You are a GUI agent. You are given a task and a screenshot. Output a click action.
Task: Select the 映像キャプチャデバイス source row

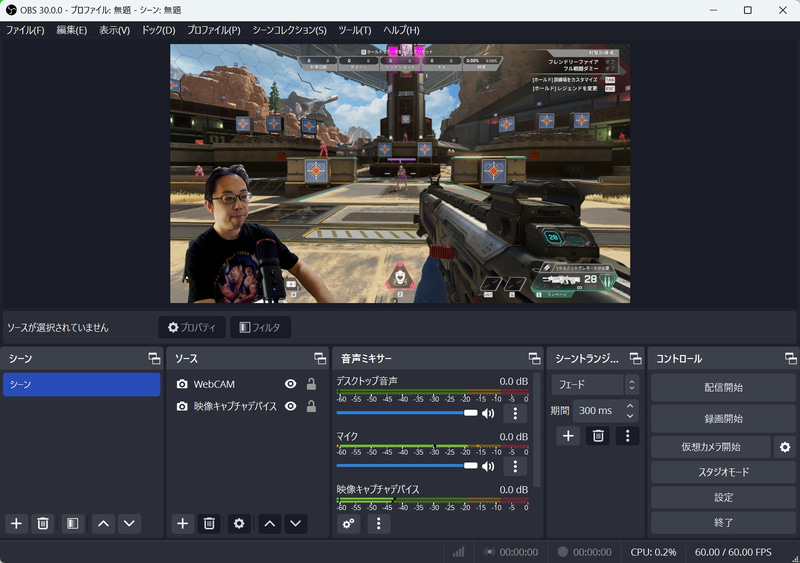click(x=247, y=406)
